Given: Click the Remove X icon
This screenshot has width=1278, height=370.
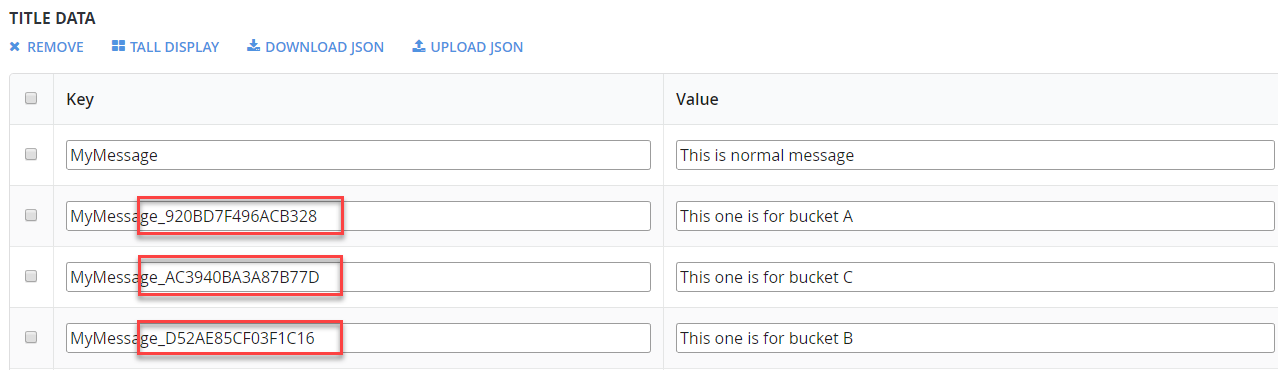Looking at the screenshot, I should pos(15,47).
